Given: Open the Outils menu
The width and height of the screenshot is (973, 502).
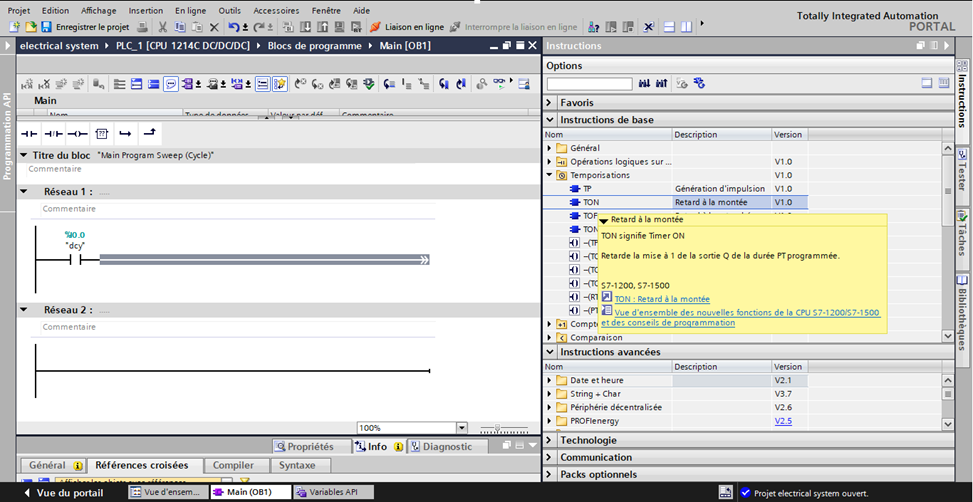Looking at the screenshot, I should 229,10.
